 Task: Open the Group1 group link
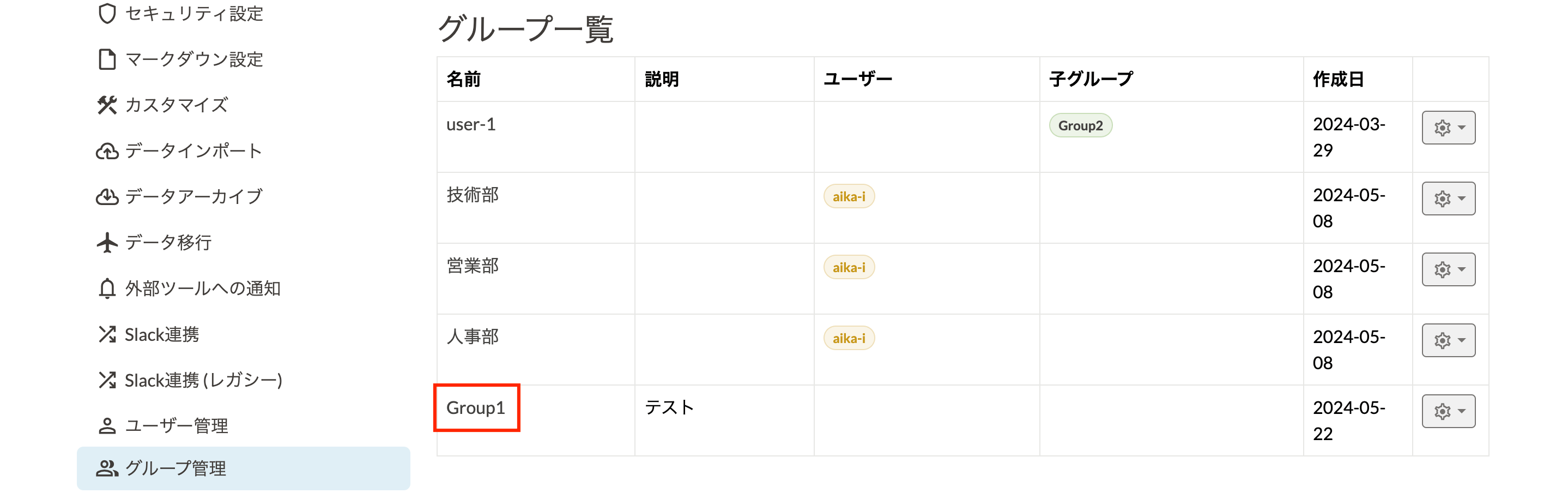point(475,407)
